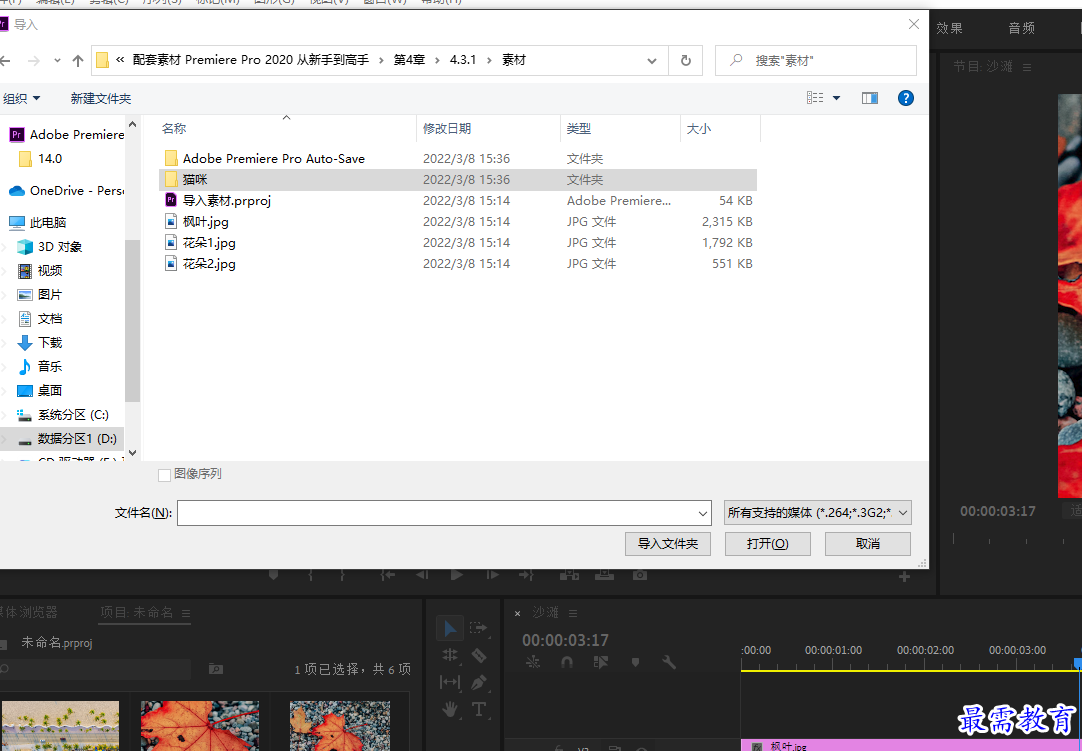Click the blue timeline playhead marker
The image size is (1082, 751).
pyautogui.click(x=1078, y=663)
